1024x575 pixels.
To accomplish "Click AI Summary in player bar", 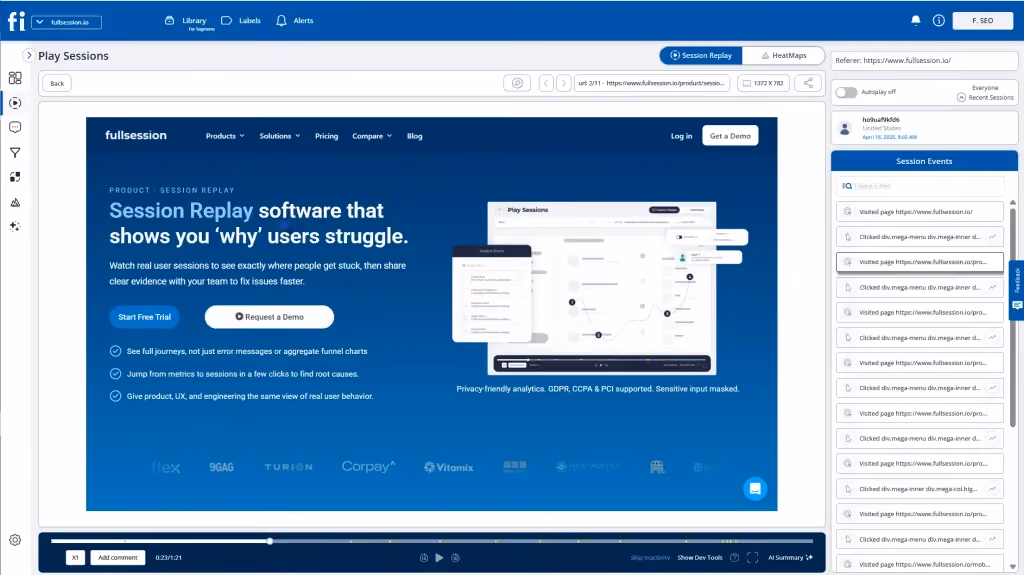I will tap(790, 557).
